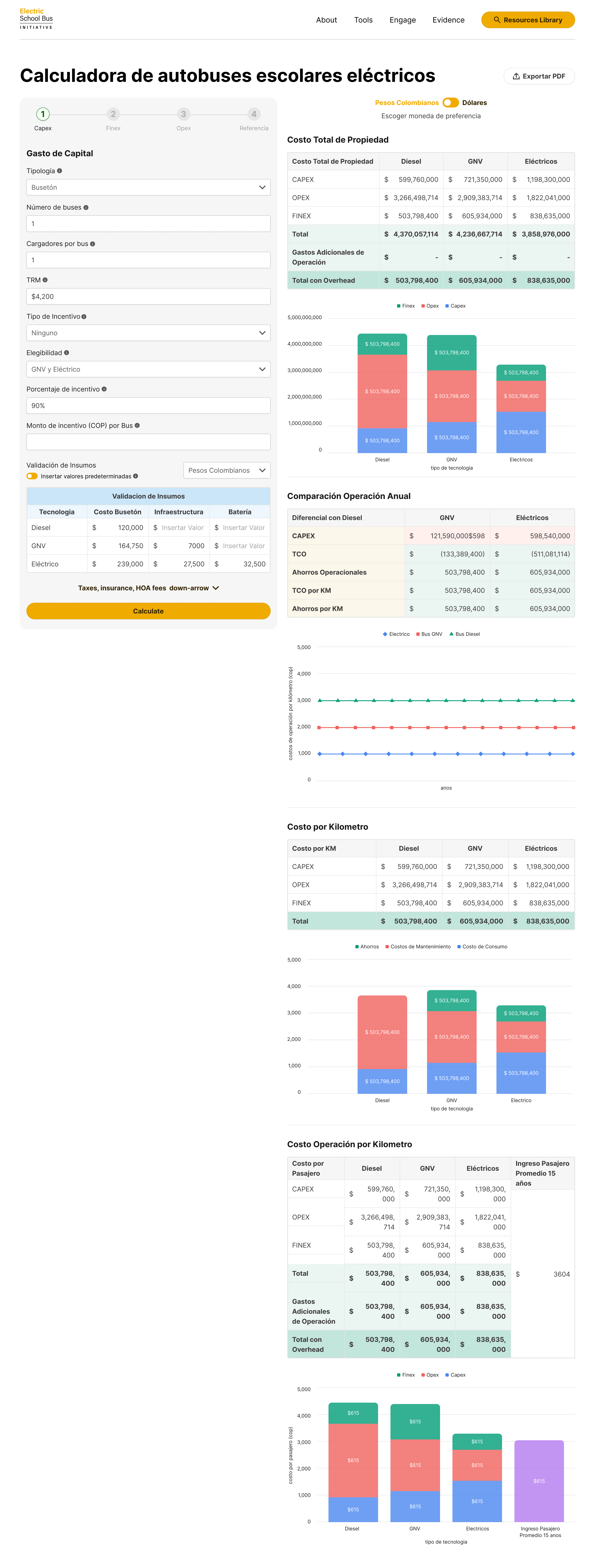This screenshot has width=595, height=1568.
Task: Click info icon next to Monto de incentivo
Action: point(137,425)
